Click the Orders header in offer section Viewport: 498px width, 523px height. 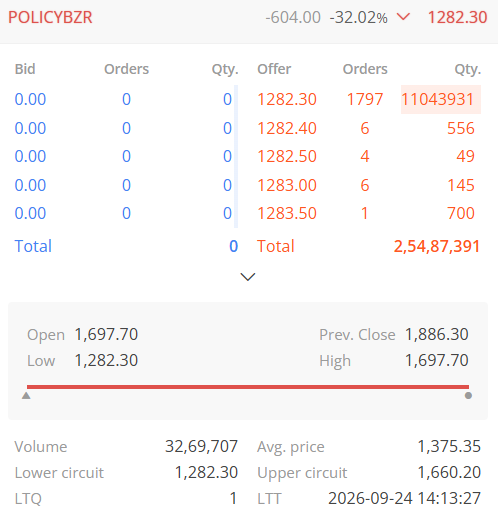coord(365,69)
